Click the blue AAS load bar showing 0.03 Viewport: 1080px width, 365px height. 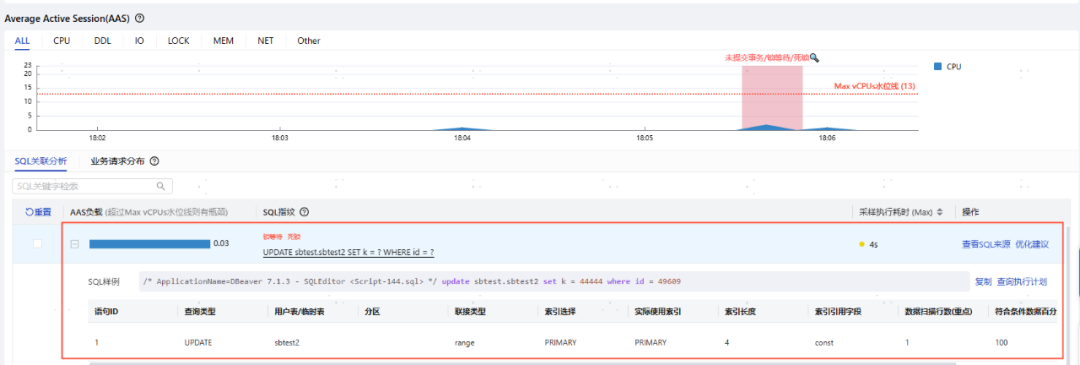click(149, 244)
